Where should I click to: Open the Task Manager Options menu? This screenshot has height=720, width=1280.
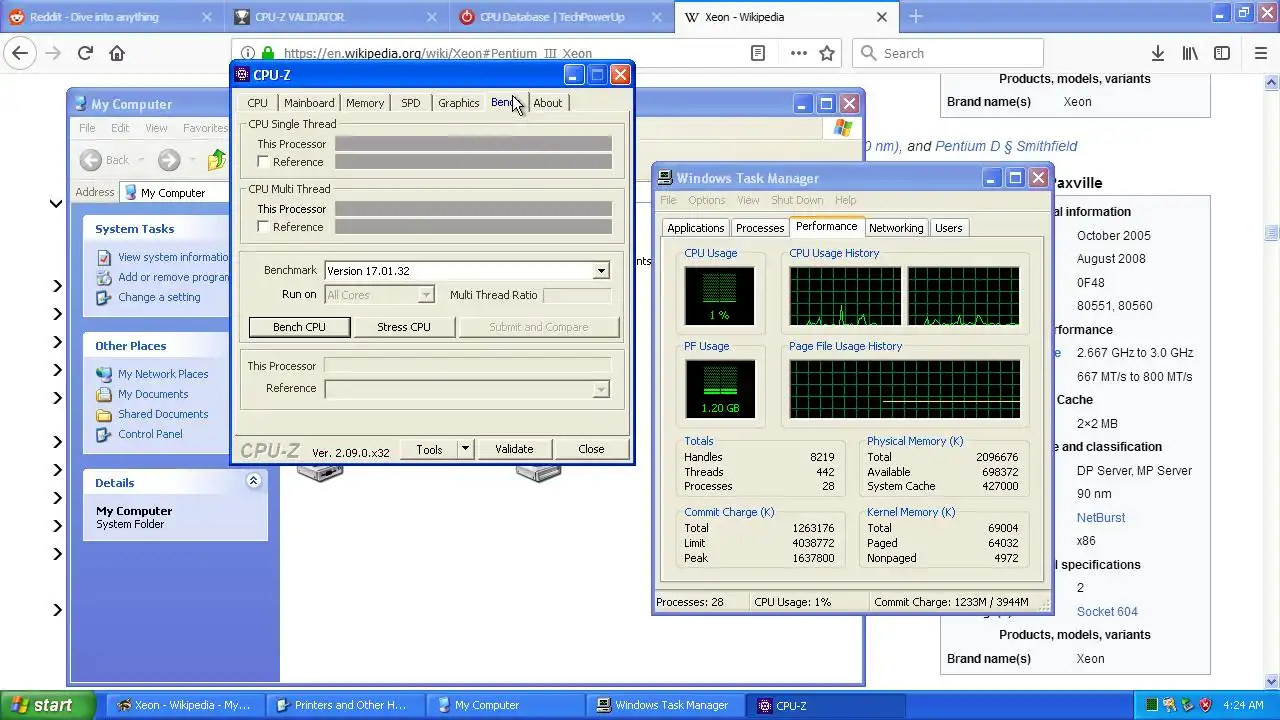706,200
